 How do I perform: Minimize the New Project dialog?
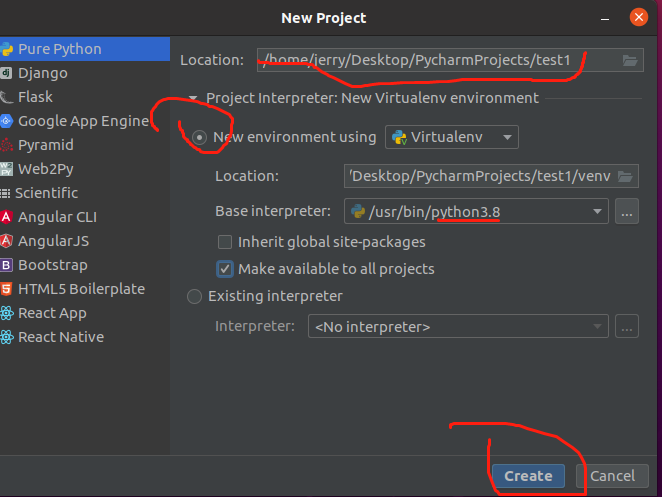(605, 19)
